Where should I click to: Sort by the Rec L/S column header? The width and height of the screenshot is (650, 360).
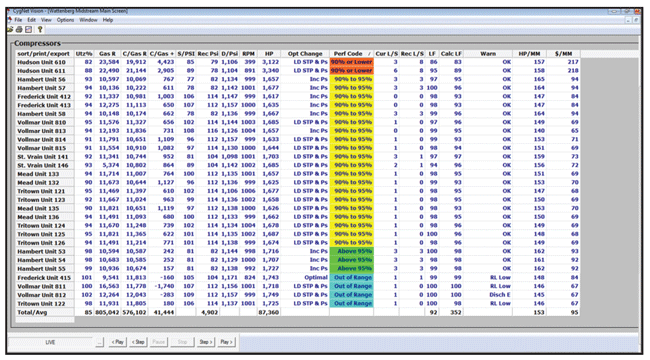(412, 54)
